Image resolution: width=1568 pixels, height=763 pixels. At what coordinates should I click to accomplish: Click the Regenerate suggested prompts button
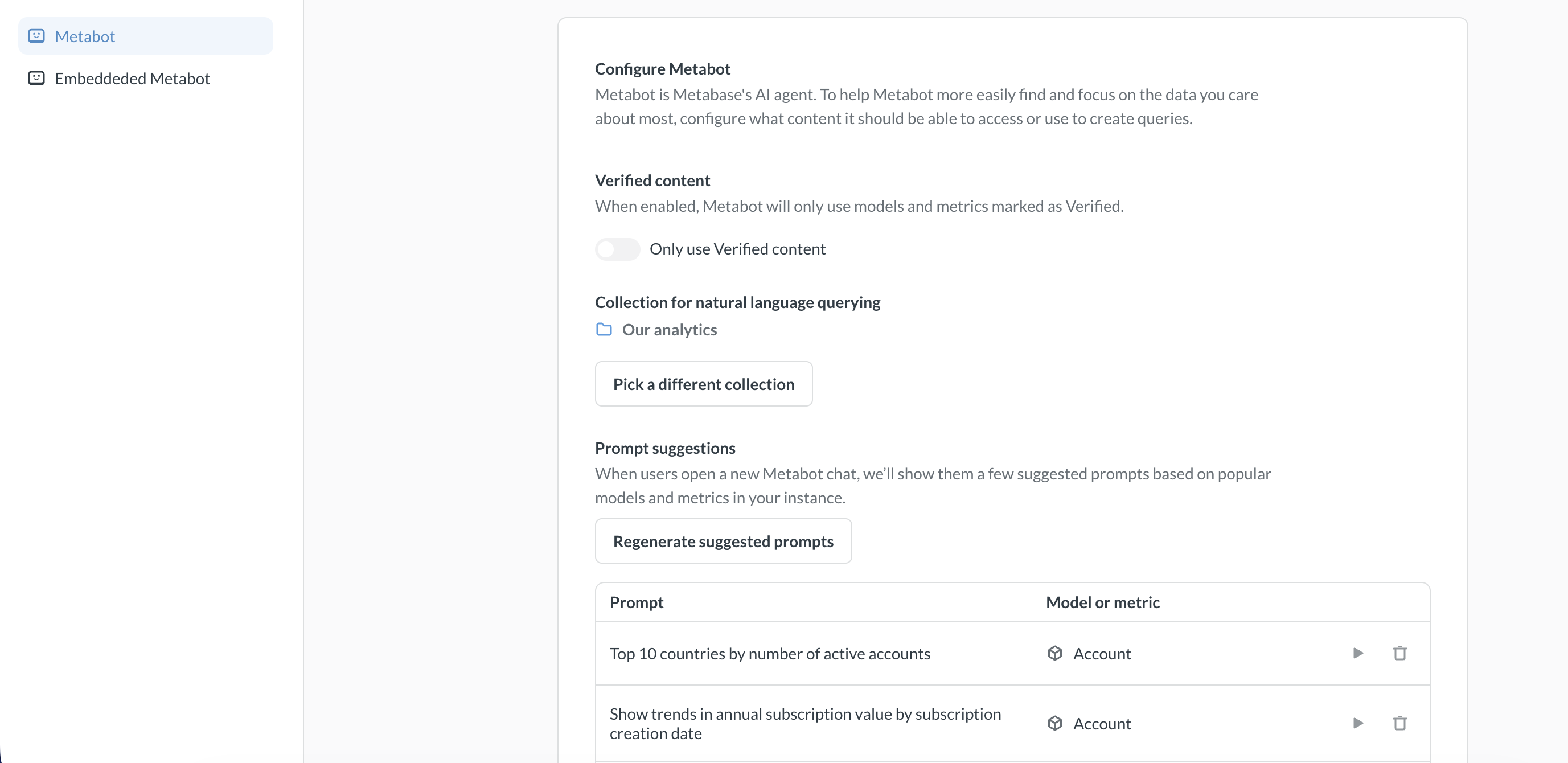(723, 541)
